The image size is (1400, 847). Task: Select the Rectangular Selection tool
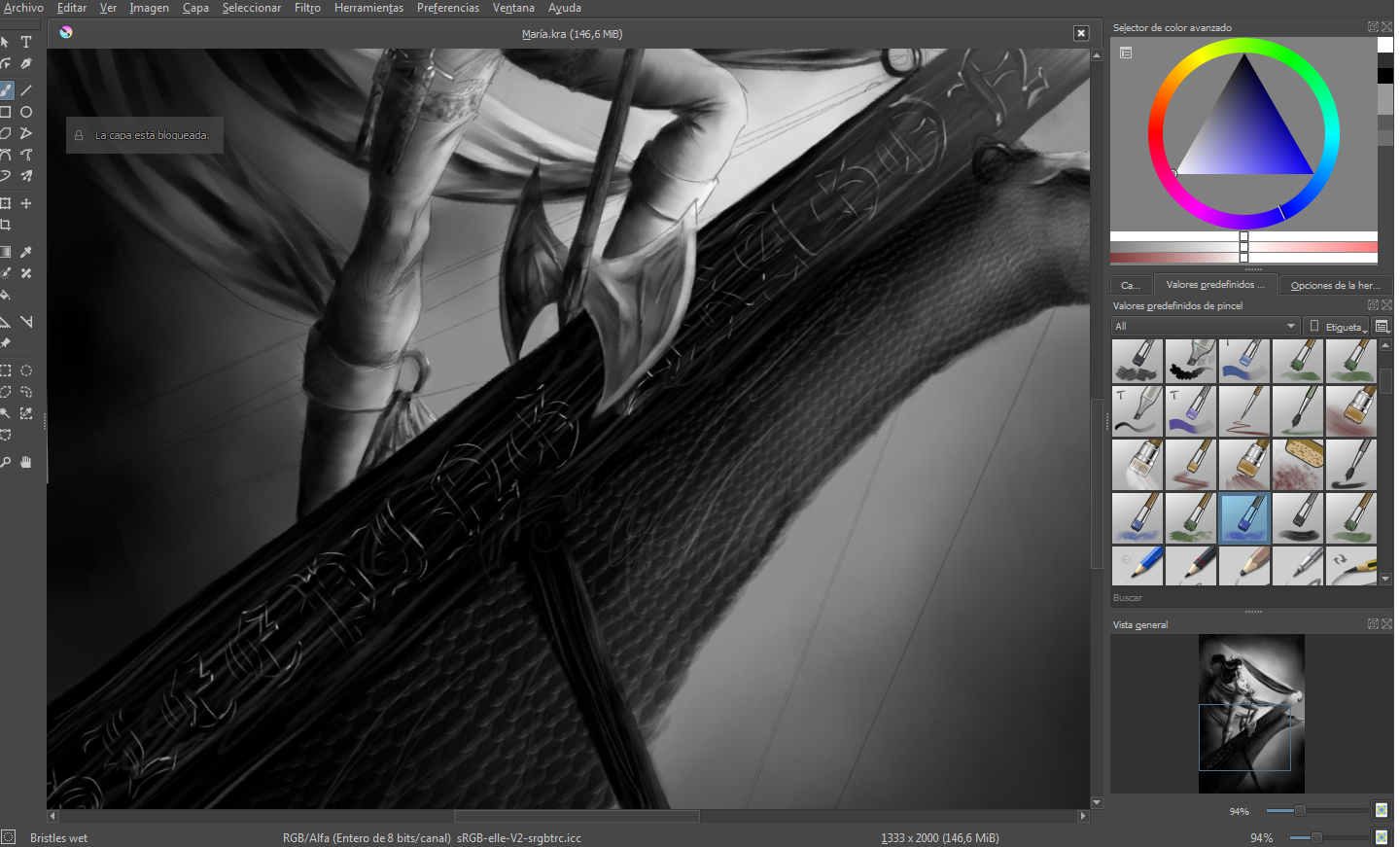5,371
